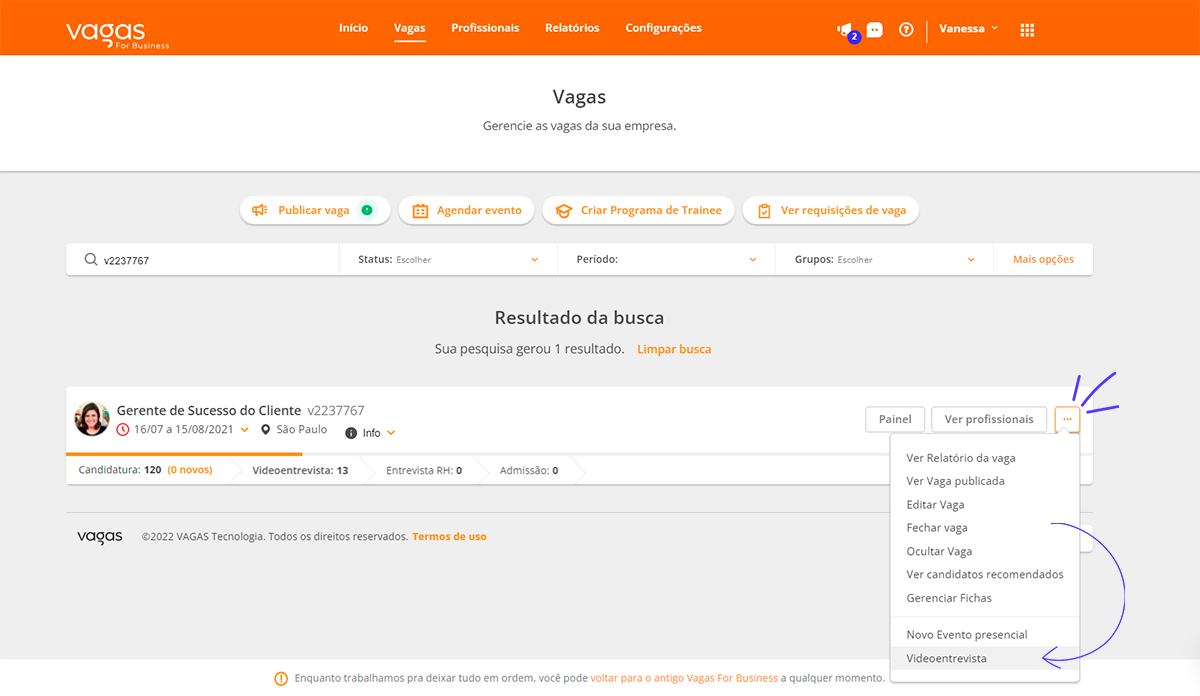Click the Mais opções link
Image resolution: width=1200 pixels, height=696 pixels.
click(1043, 259)
